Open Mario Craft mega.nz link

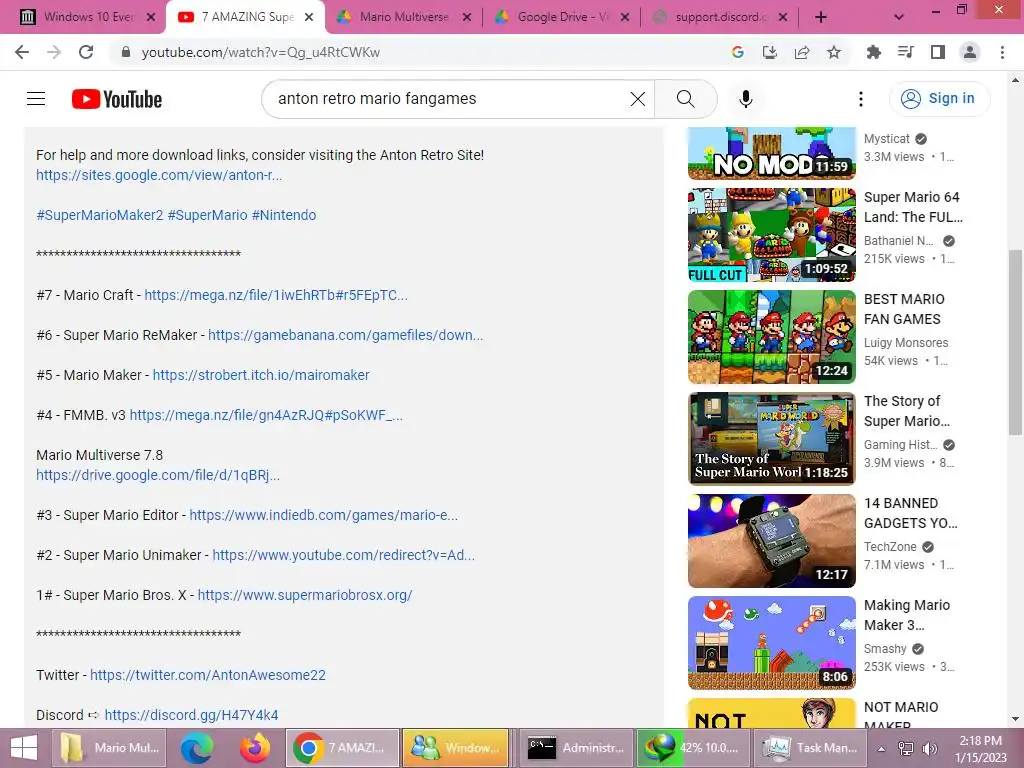[276, 295]
